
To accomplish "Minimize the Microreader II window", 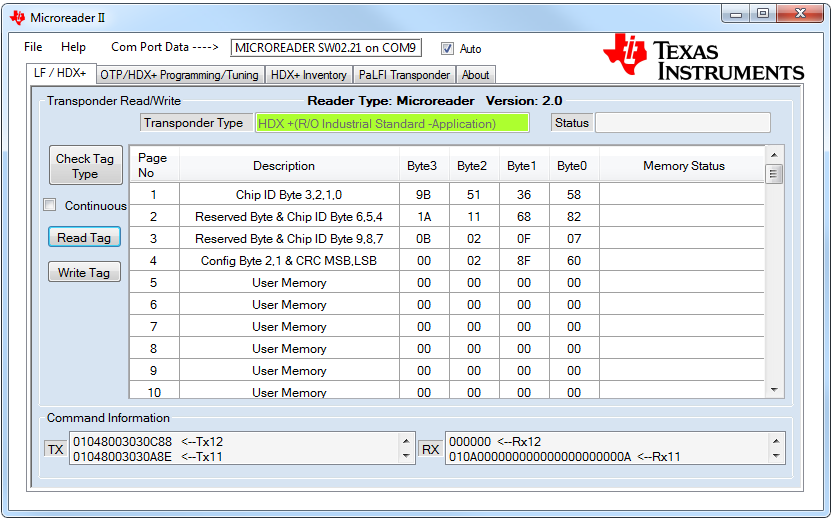I will click(x=736, y=14).
